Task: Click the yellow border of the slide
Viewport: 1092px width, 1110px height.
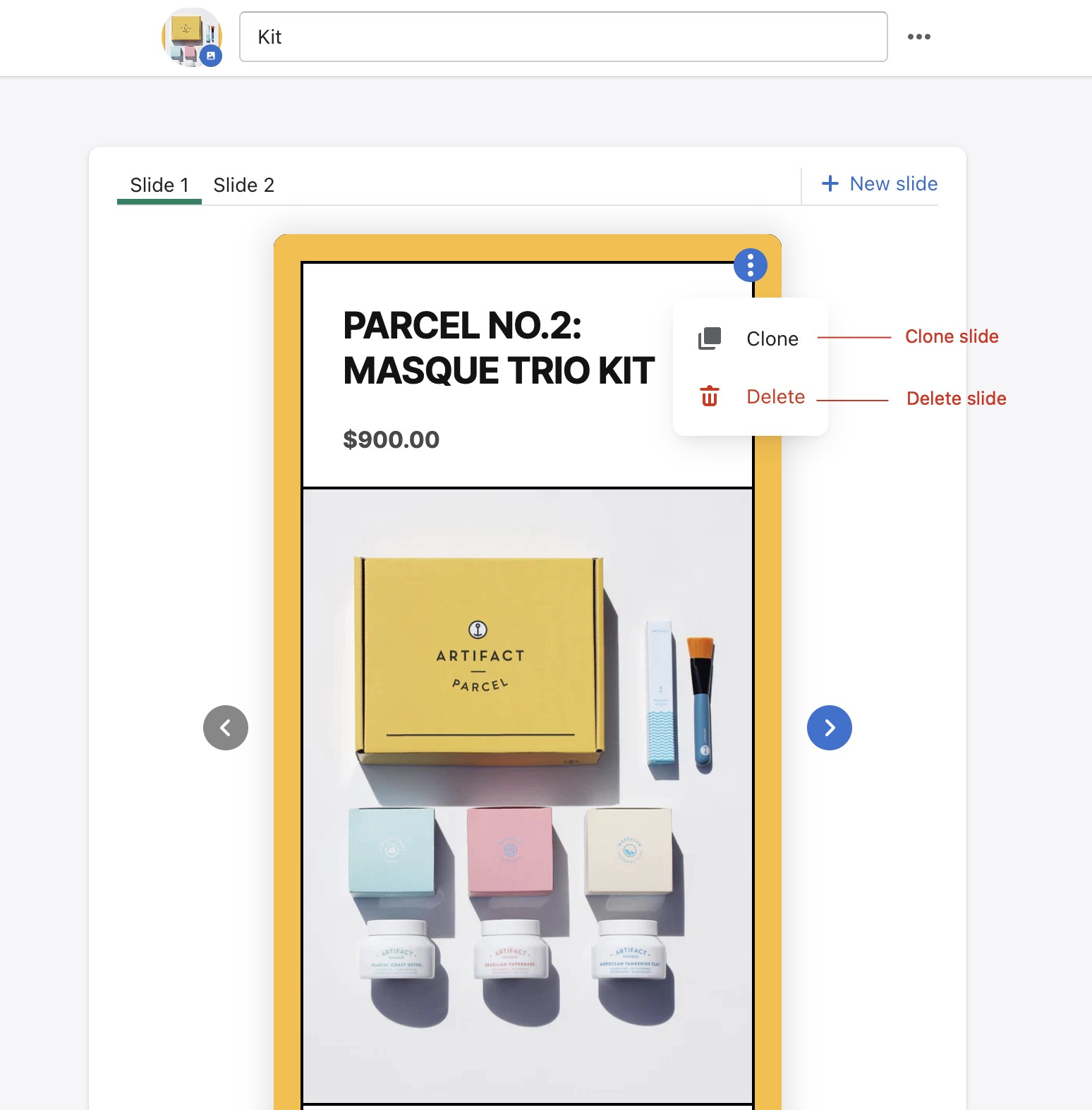Action: tap(288, 635)
